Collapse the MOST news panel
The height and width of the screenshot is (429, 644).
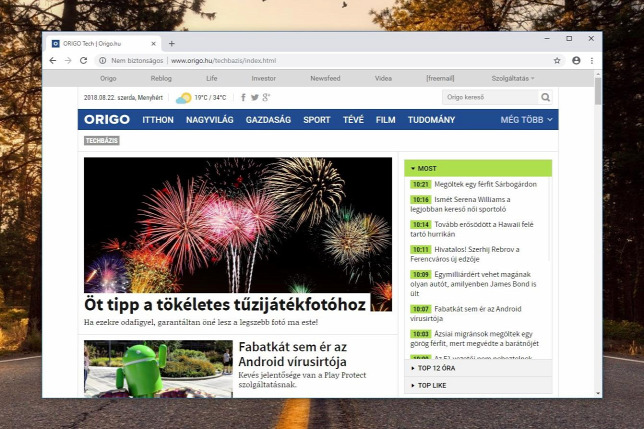point(478,168)
